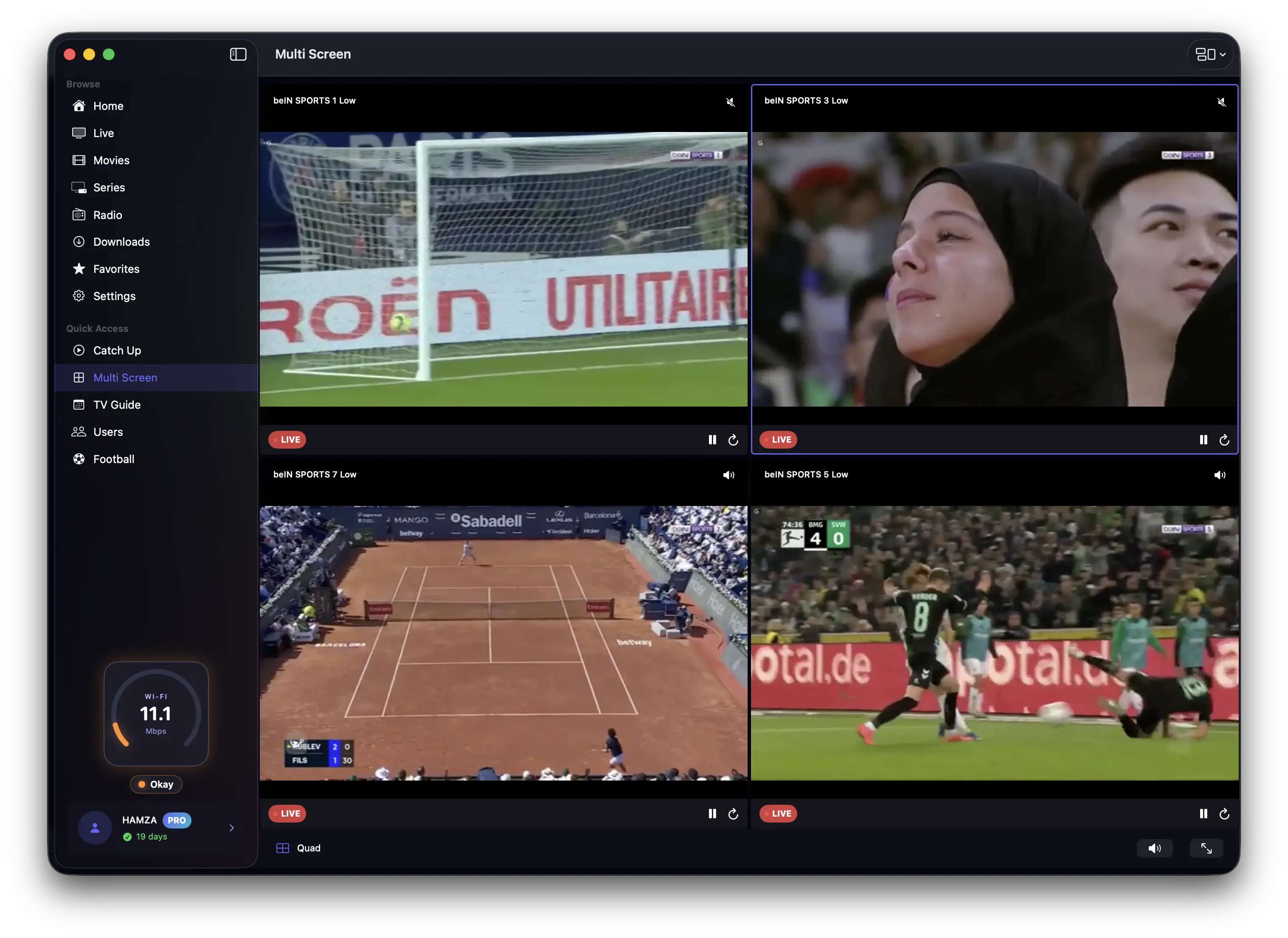
Task: Click the 19 days subscription text
Action: tap(152, 837)
